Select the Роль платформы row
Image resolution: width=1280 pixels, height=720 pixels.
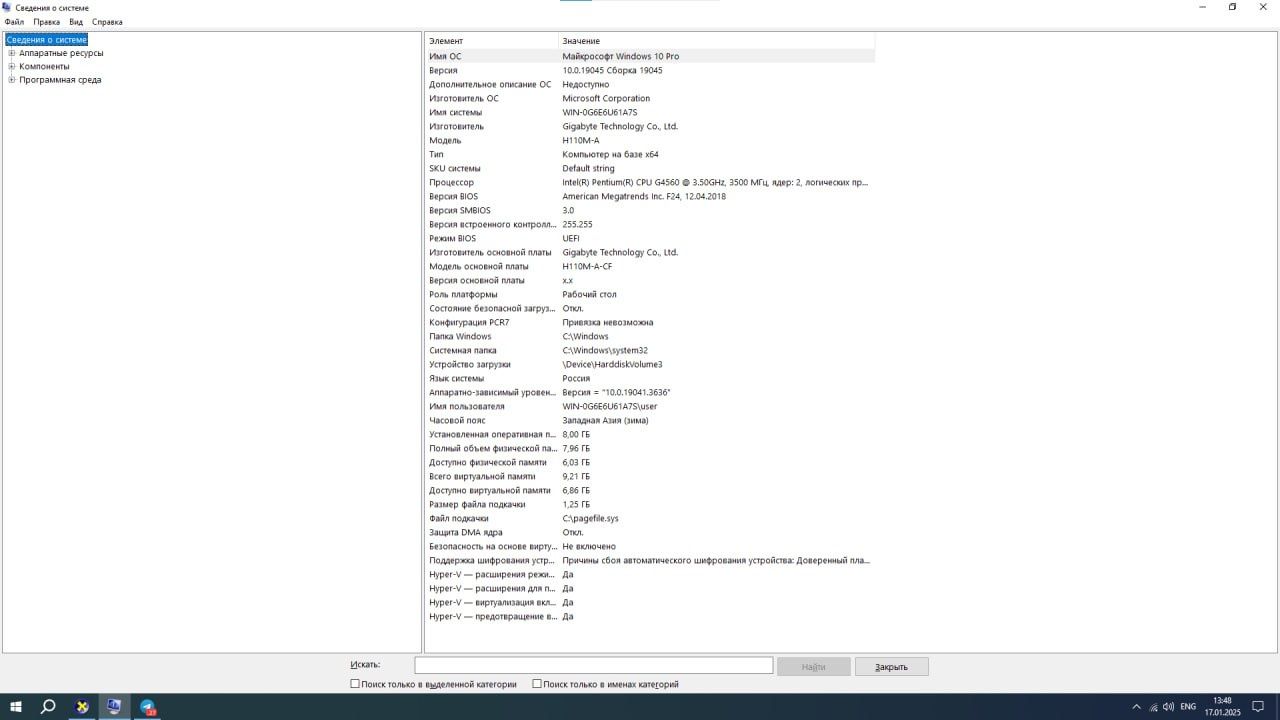pyautogui.click(x=650, y=295)
